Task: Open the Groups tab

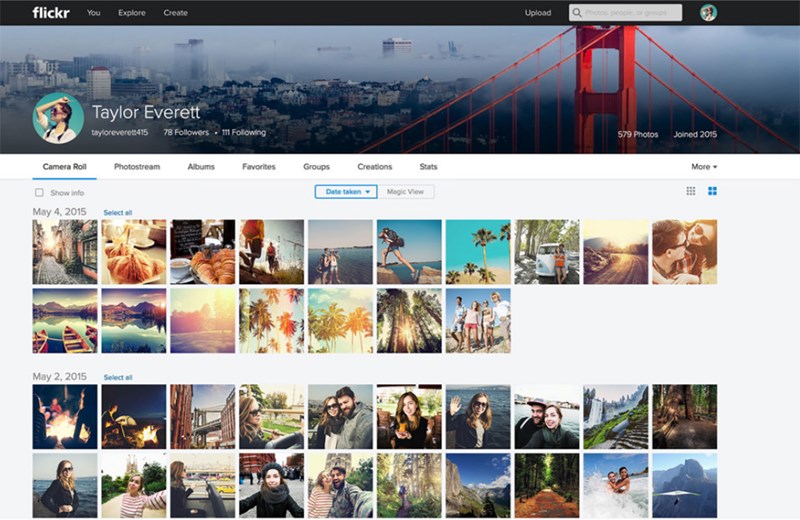Action: click(x=316, y=166)
